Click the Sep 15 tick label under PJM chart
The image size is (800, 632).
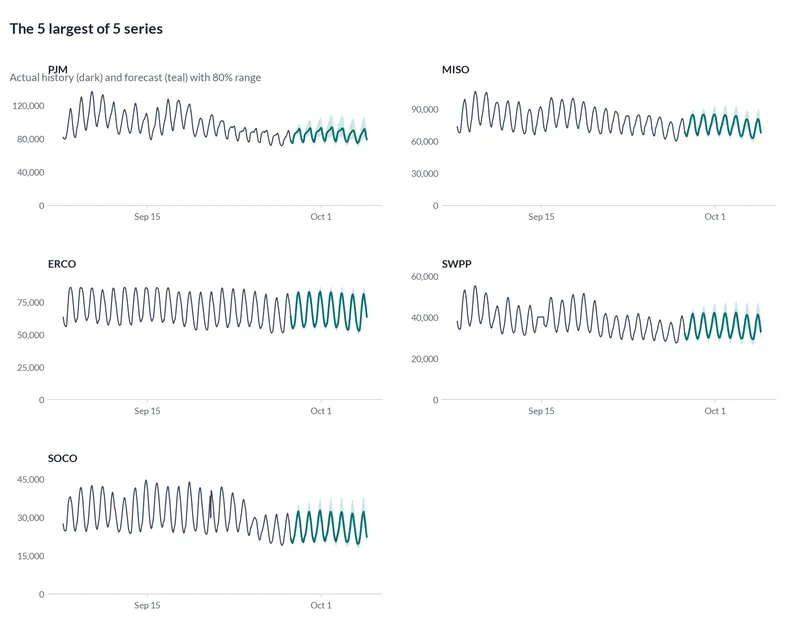[147, 216]
